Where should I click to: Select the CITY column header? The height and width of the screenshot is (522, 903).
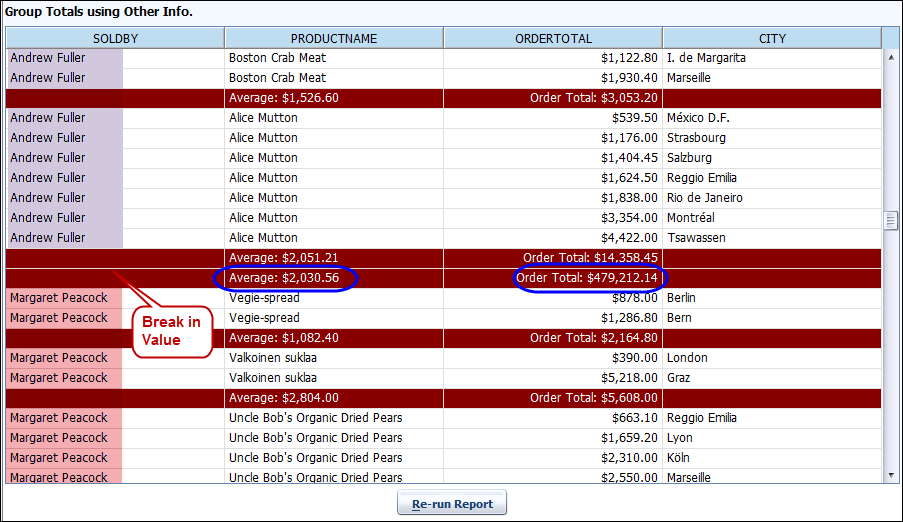pyautogui.click(x=772, y=38)
